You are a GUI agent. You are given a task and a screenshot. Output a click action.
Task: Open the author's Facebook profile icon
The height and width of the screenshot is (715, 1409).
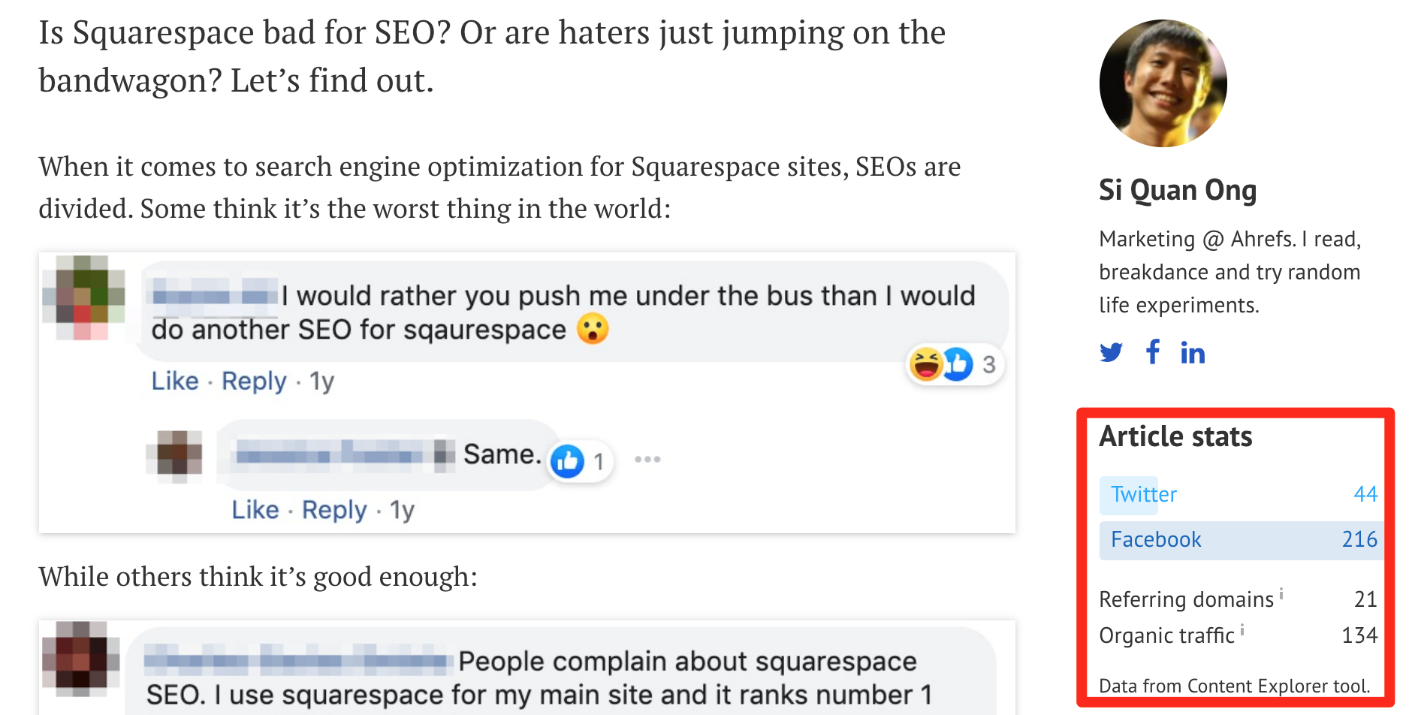1153,352
